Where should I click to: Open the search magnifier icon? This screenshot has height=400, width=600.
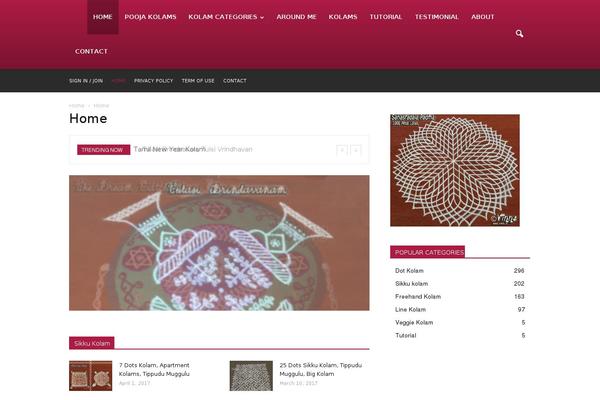pos(519,34)
